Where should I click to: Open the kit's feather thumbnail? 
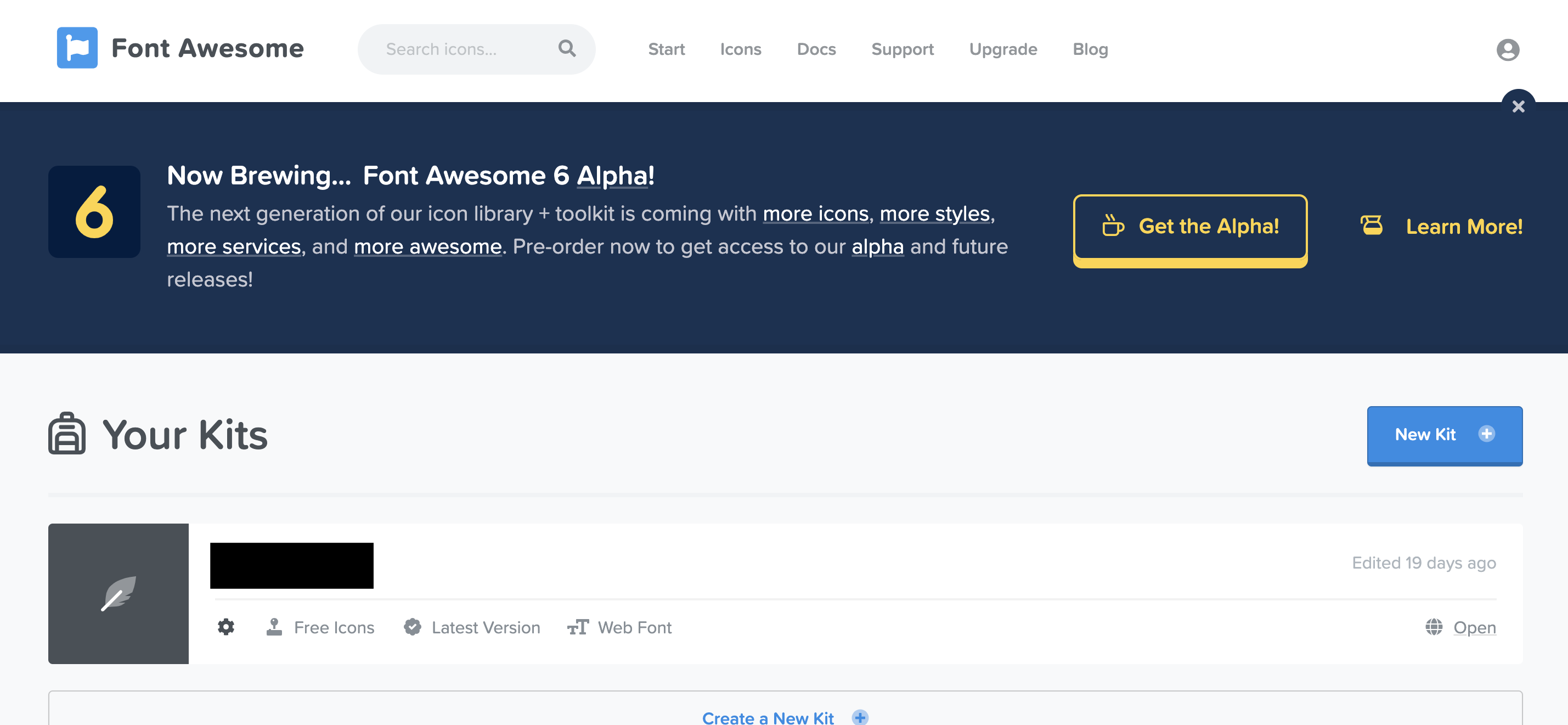click(119, 593)
